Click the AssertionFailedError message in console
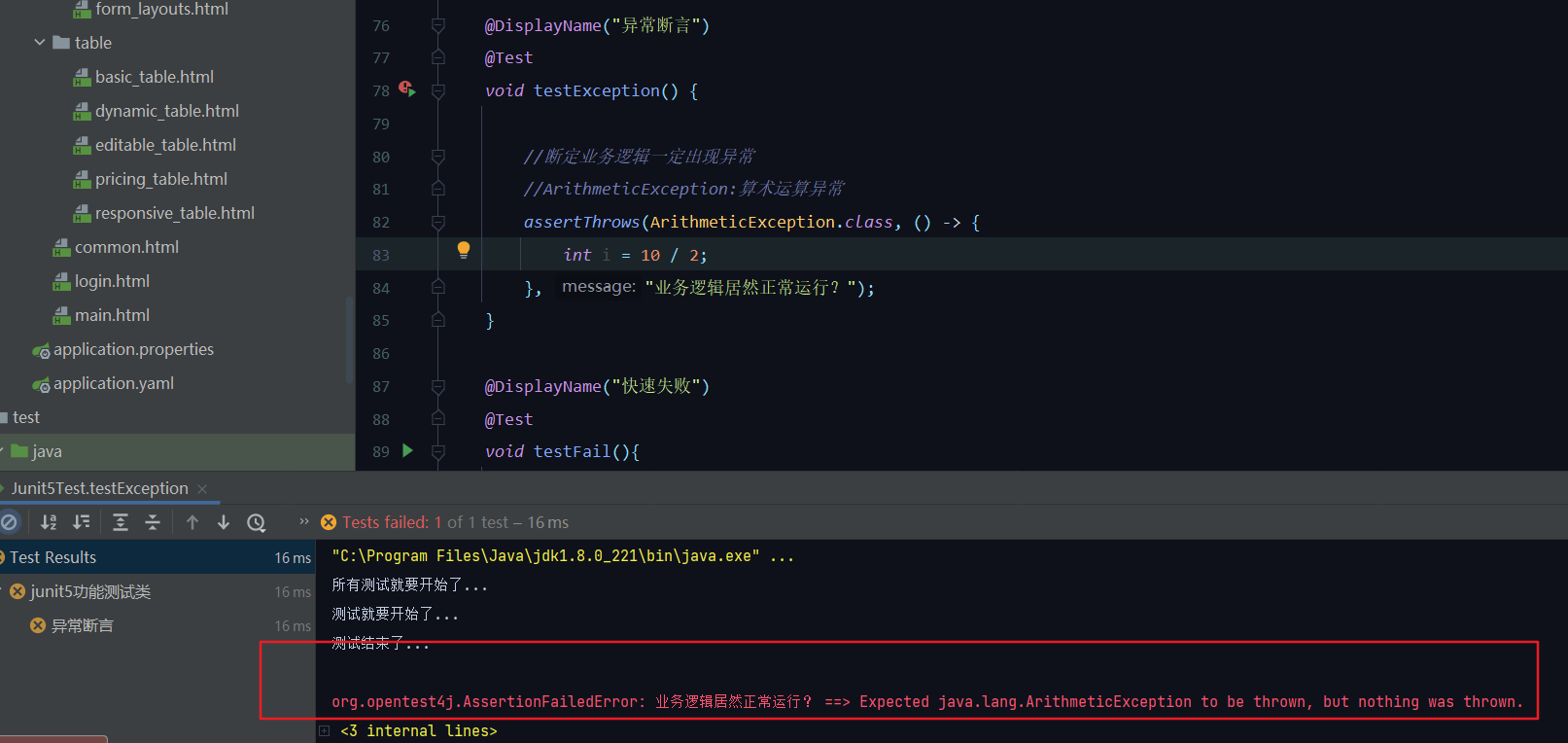This screenshot has height=743, width=1568. pyautogui.click(x=927, y=701)
